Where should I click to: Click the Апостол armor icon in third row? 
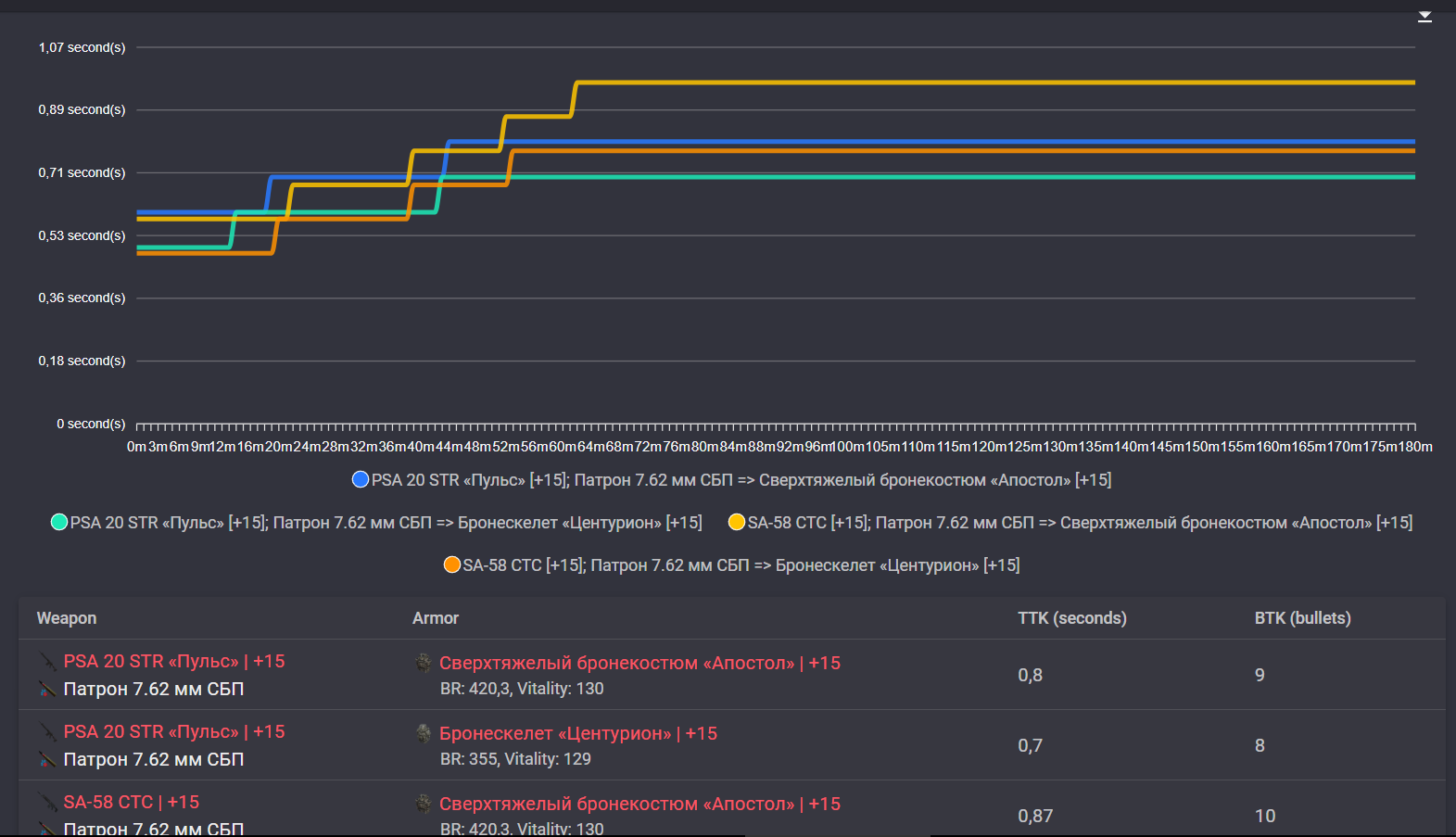[x=424, y=804]
